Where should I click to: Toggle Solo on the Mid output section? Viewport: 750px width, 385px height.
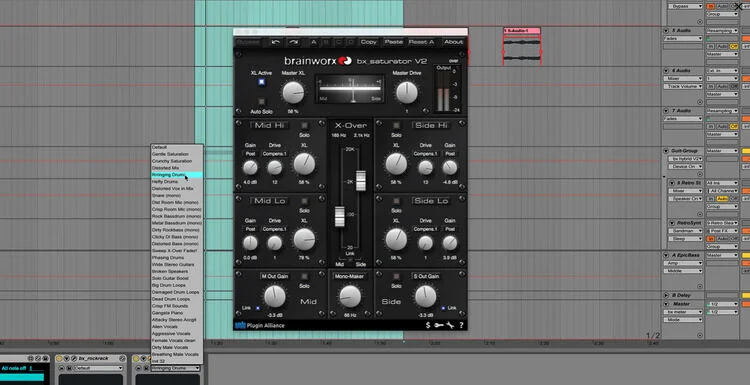[304, 276]
